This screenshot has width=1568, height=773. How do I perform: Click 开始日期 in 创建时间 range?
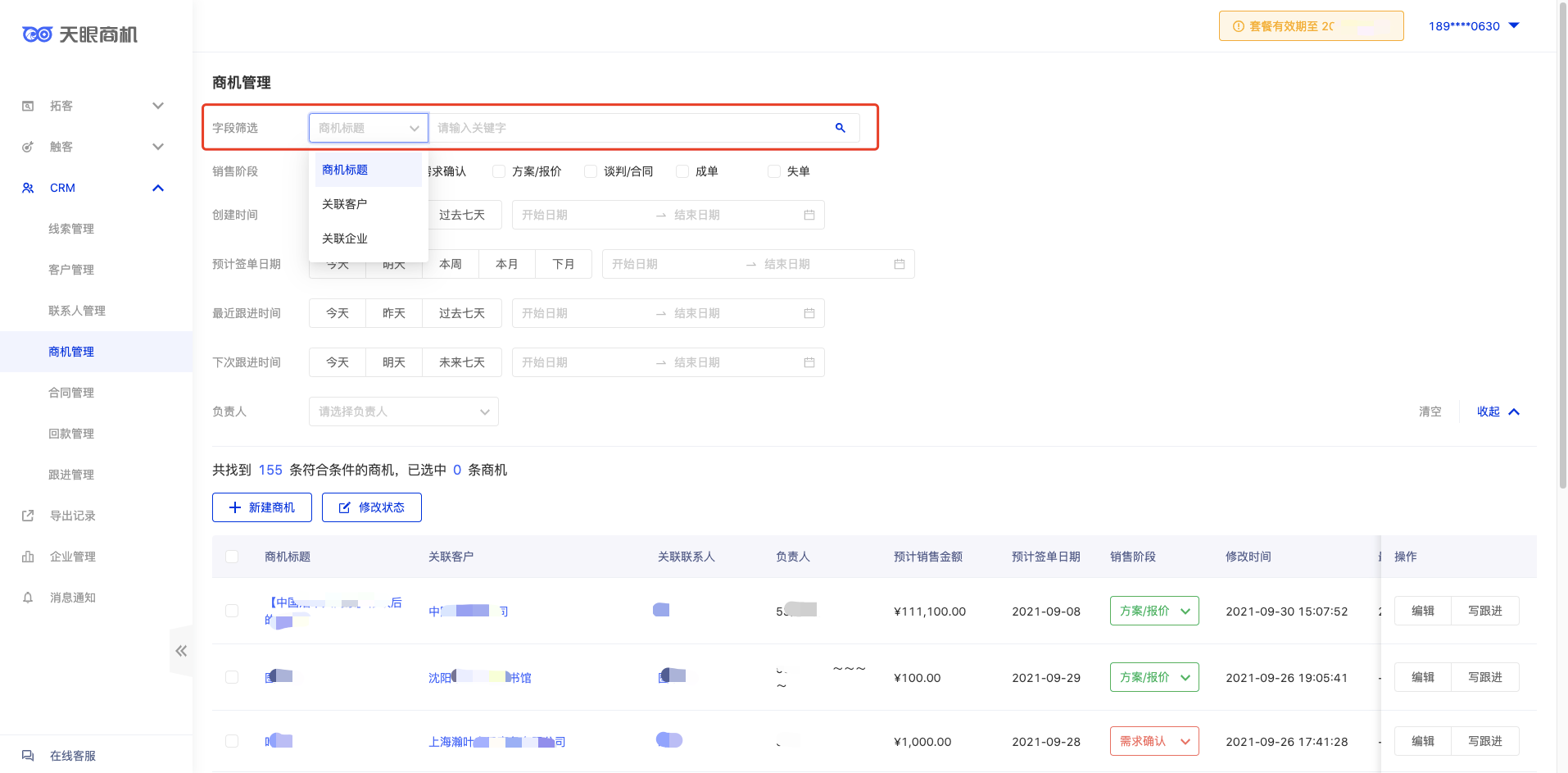[545, 215]
